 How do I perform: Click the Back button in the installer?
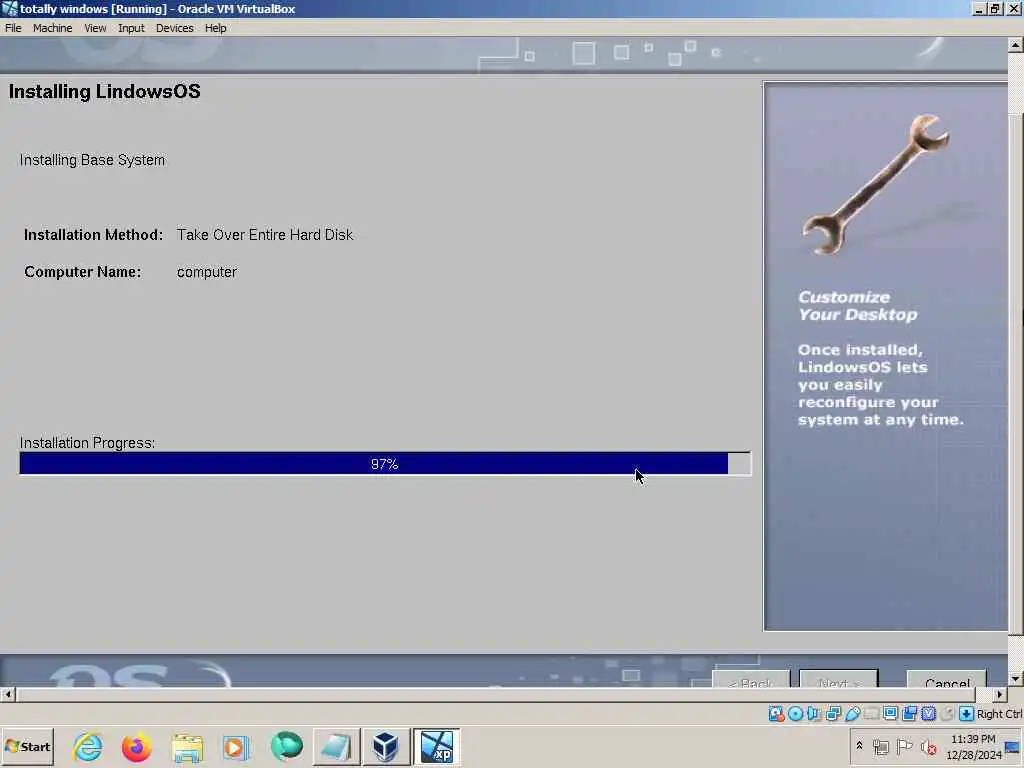751,679
